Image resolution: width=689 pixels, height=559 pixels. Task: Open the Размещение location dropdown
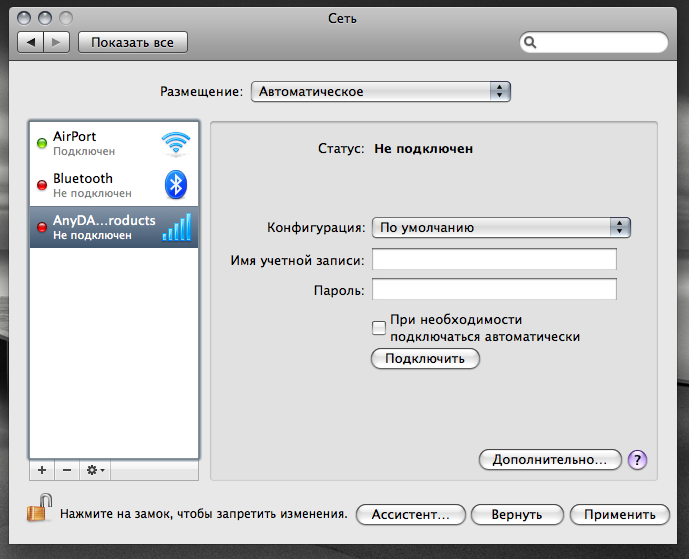[381, 92]
